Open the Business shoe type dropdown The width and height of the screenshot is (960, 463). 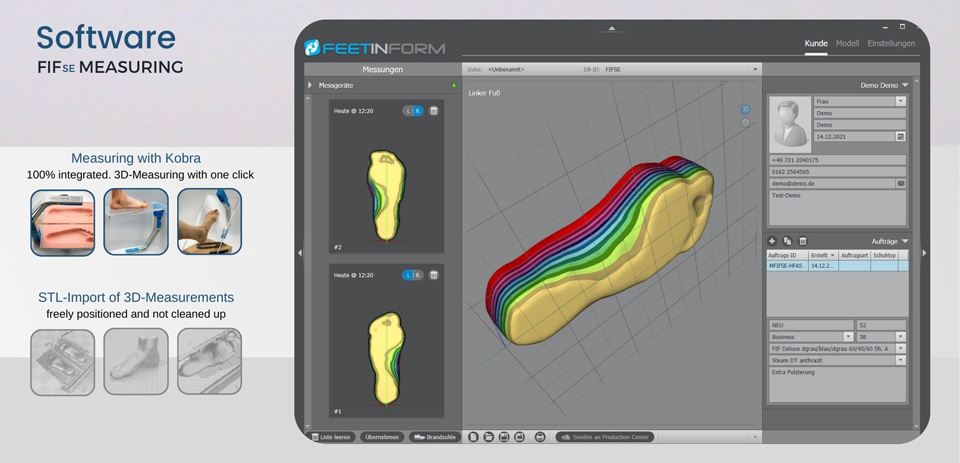(x=848, y=337)
